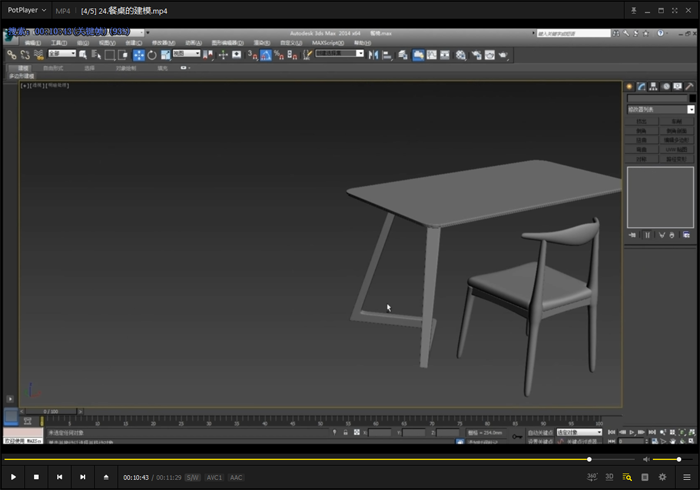Toggle 3D video mode
This screenshot has height=490, width=700.
pos(609,477)
